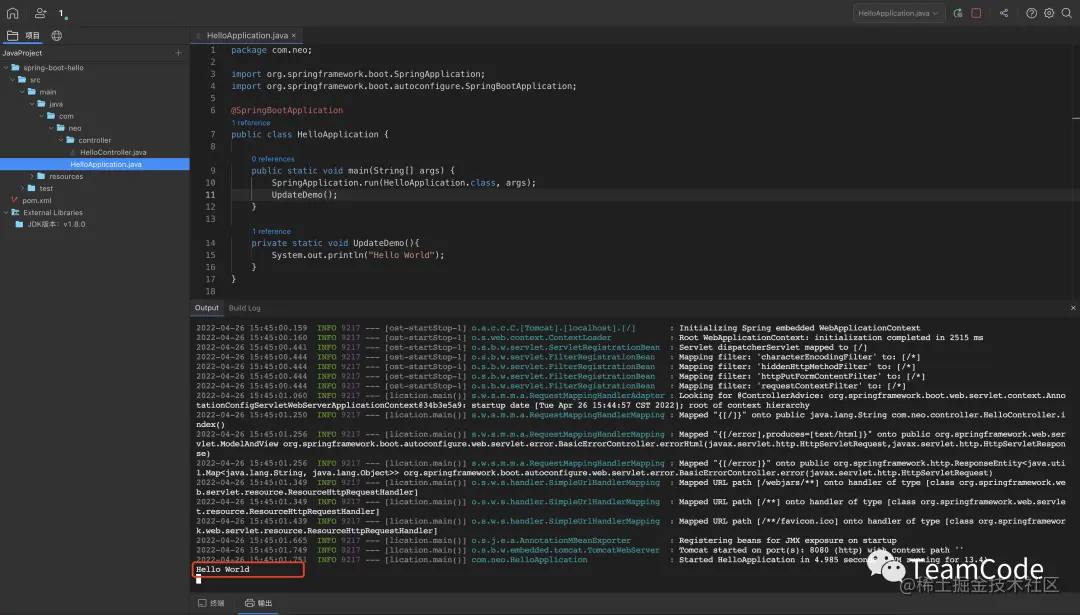Expand the resources folder
This screenshot has width=1080, height=615.
32,176
